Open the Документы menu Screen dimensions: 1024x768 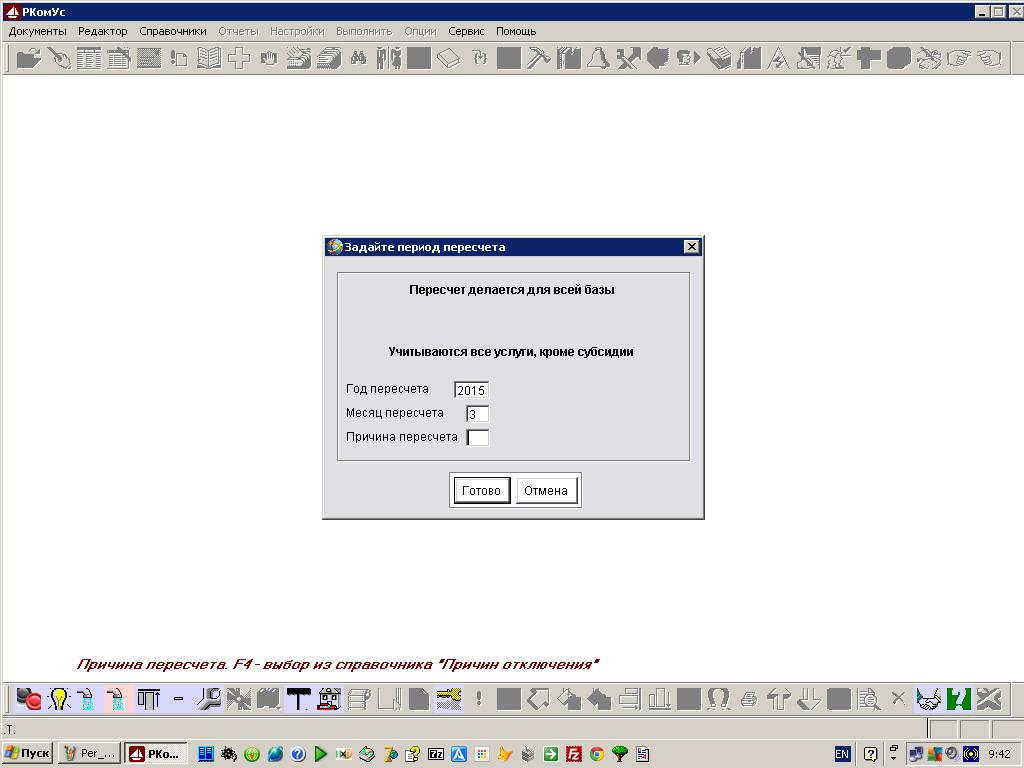tap(37, 31)
